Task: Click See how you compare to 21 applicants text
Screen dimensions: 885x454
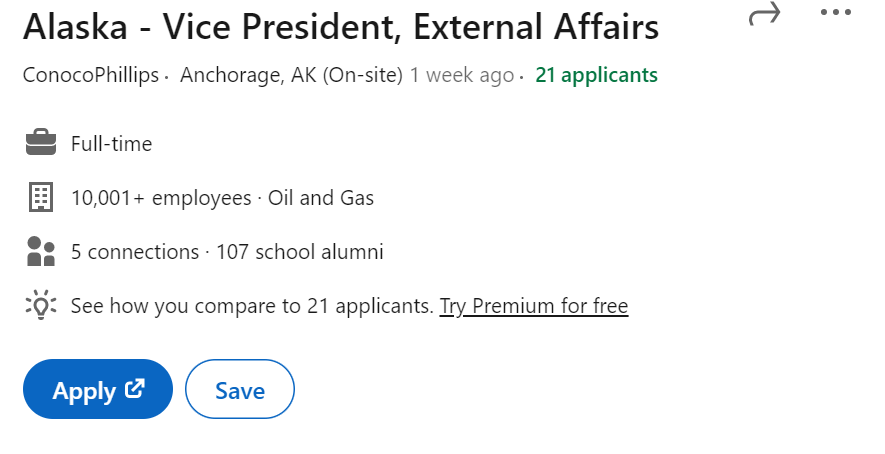Action: tap(252, 306)
